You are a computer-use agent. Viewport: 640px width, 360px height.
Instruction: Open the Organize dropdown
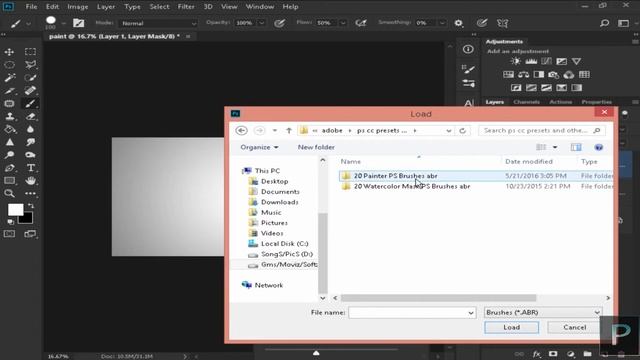(x=259, y=147)
